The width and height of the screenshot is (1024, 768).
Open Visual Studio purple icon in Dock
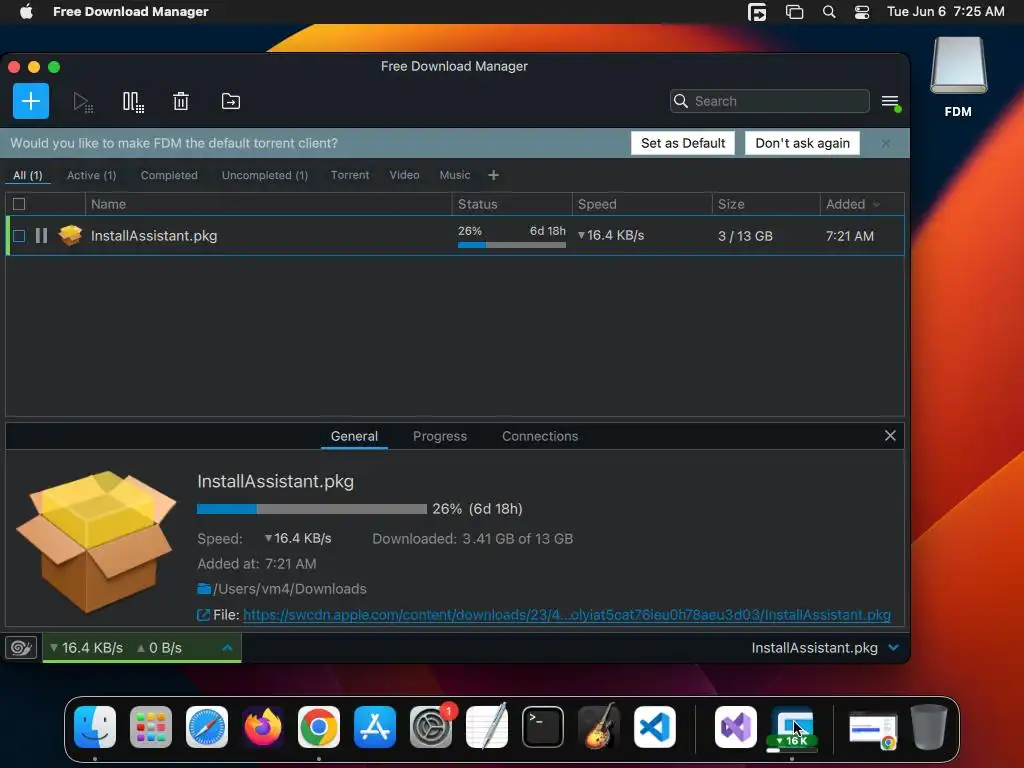[x=736, y=727]
